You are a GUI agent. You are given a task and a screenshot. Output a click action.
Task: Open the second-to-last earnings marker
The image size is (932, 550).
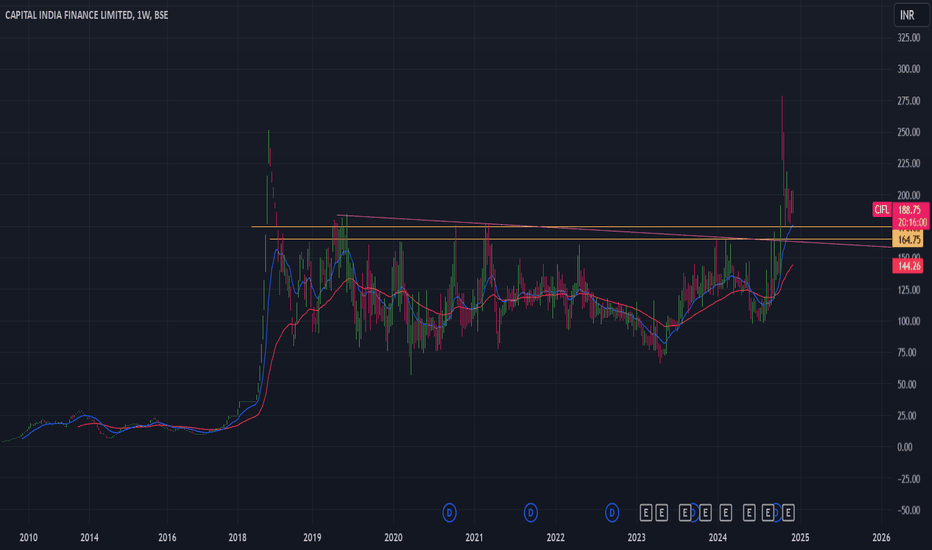767,512
